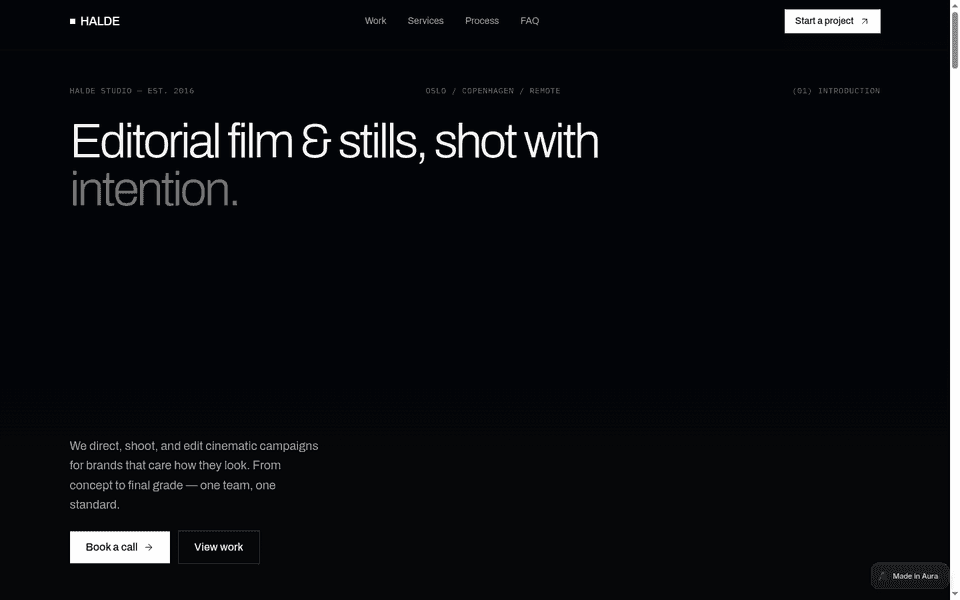960x600 pixels.
Task: Click the Book a call button
Action: pos(119,547)
